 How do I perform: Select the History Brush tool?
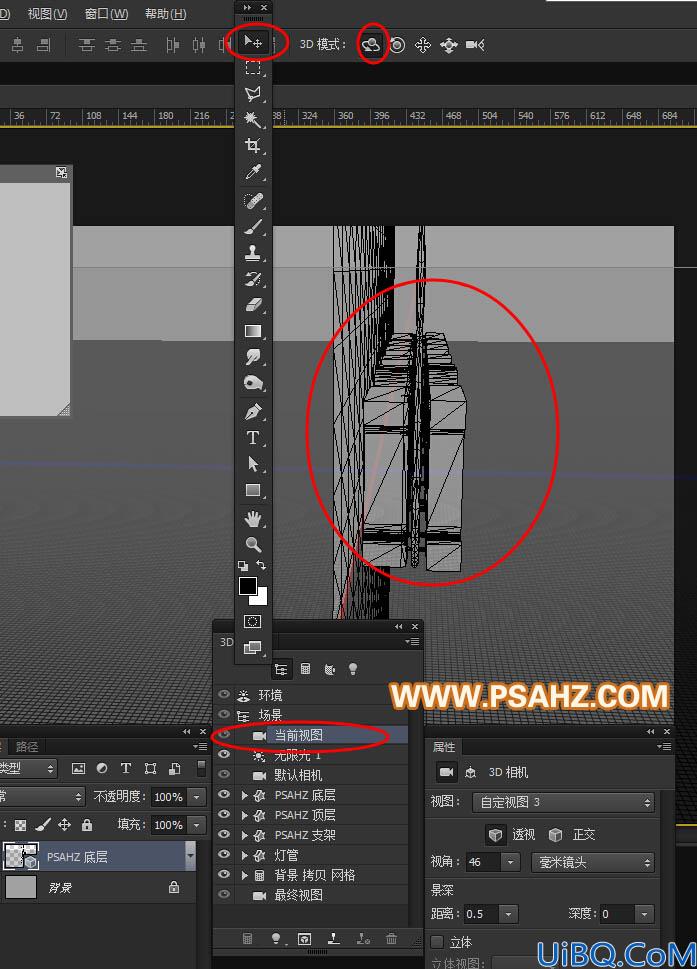(253, 279)
